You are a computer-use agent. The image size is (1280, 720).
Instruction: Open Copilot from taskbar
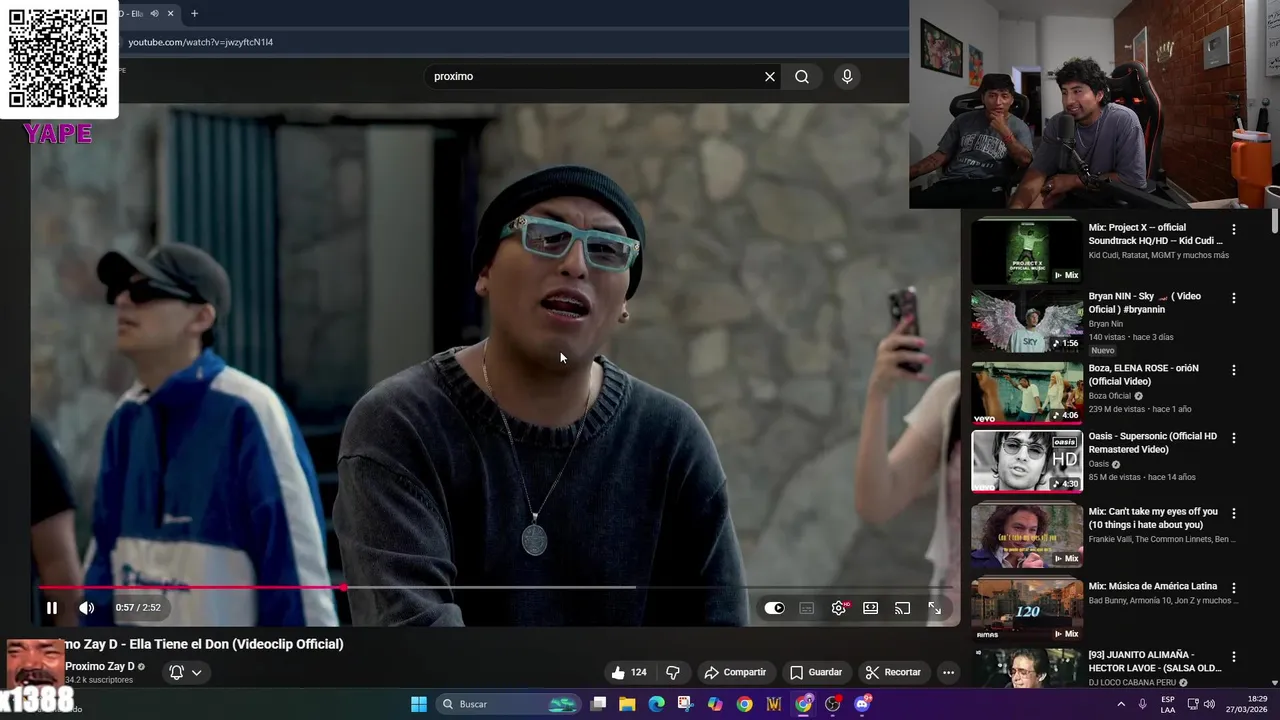tap(715, 704)
